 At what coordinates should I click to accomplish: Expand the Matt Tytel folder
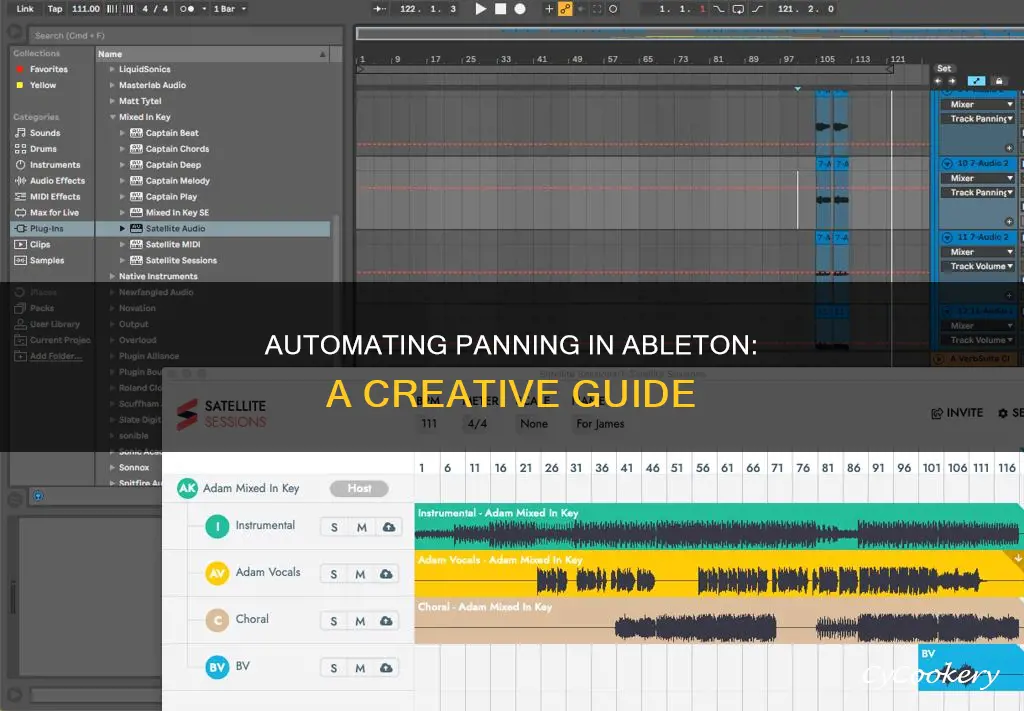[112, 101]
